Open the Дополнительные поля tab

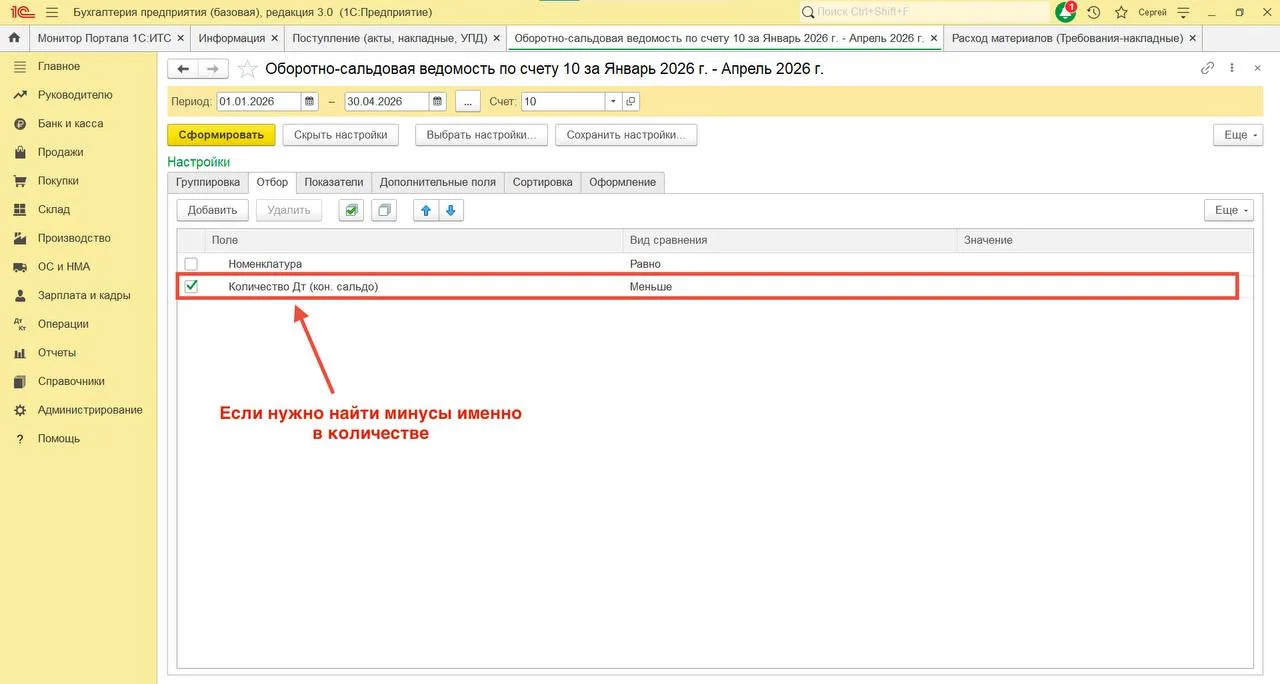(x=438, y=182)
